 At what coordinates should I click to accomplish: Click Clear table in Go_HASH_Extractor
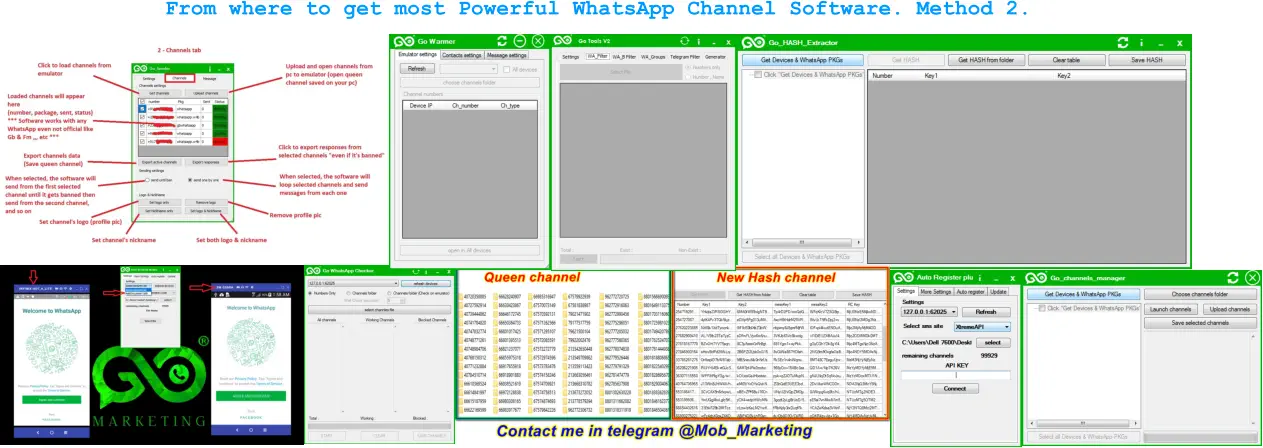coord(1066,60)
